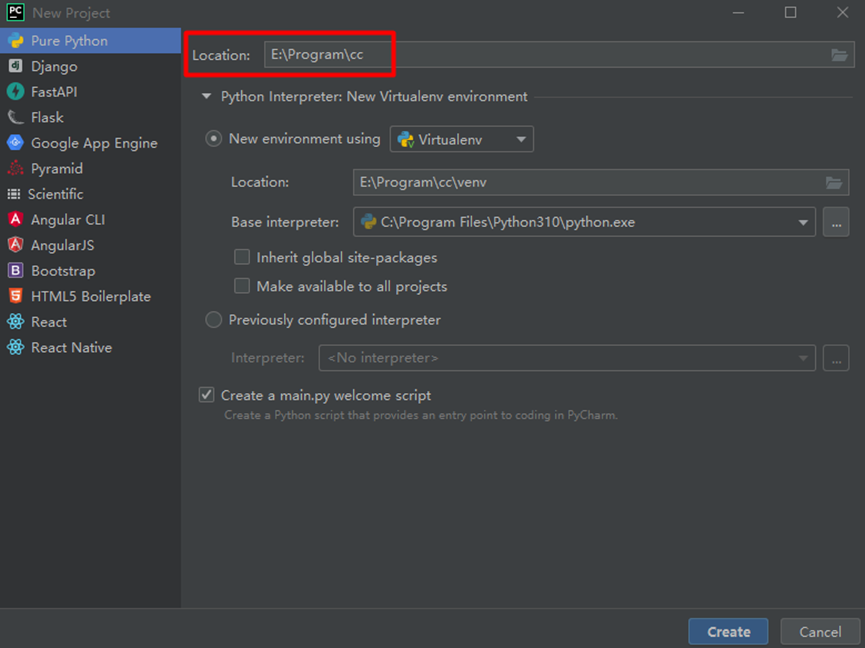Click the Cancel button
The height and width of the screenshot is (648, 865).
(x=820, y=631)
